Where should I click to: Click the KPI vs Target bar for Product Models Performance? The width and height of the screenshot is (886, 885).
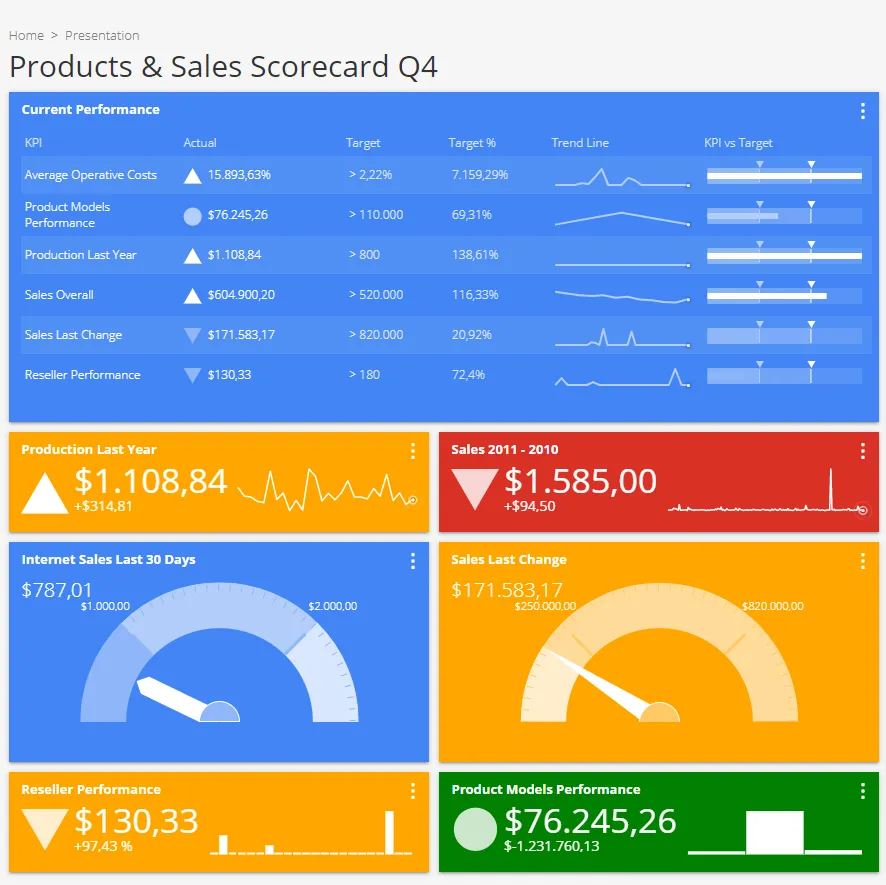(784, 216)
